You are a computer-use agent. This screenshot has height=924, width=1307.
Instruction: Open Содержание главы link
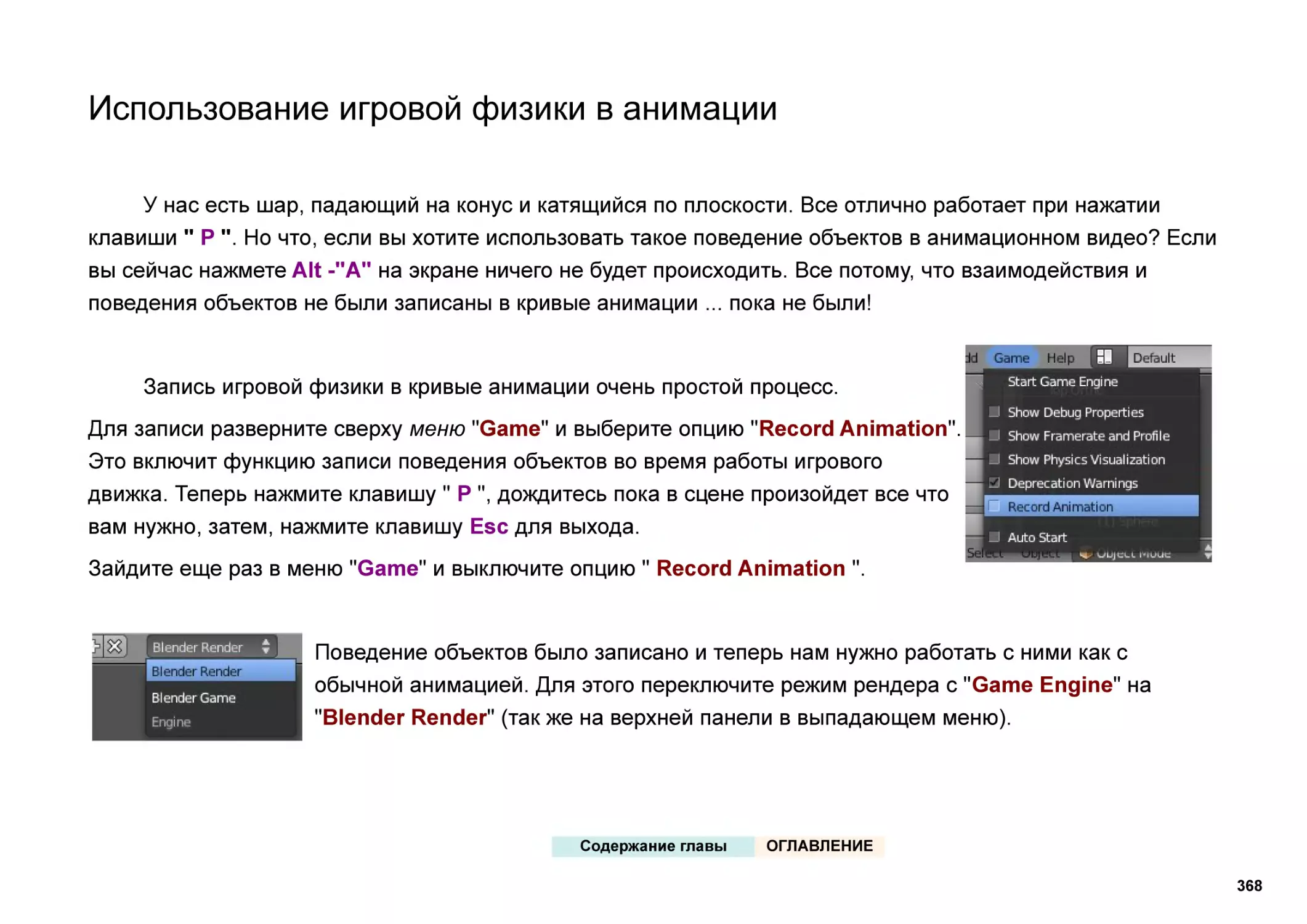point(653,846)
